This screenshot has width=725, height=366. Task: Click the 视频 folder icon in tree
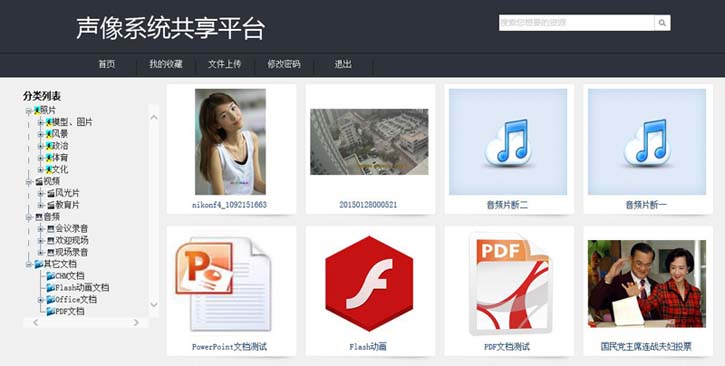pos(39,181)
